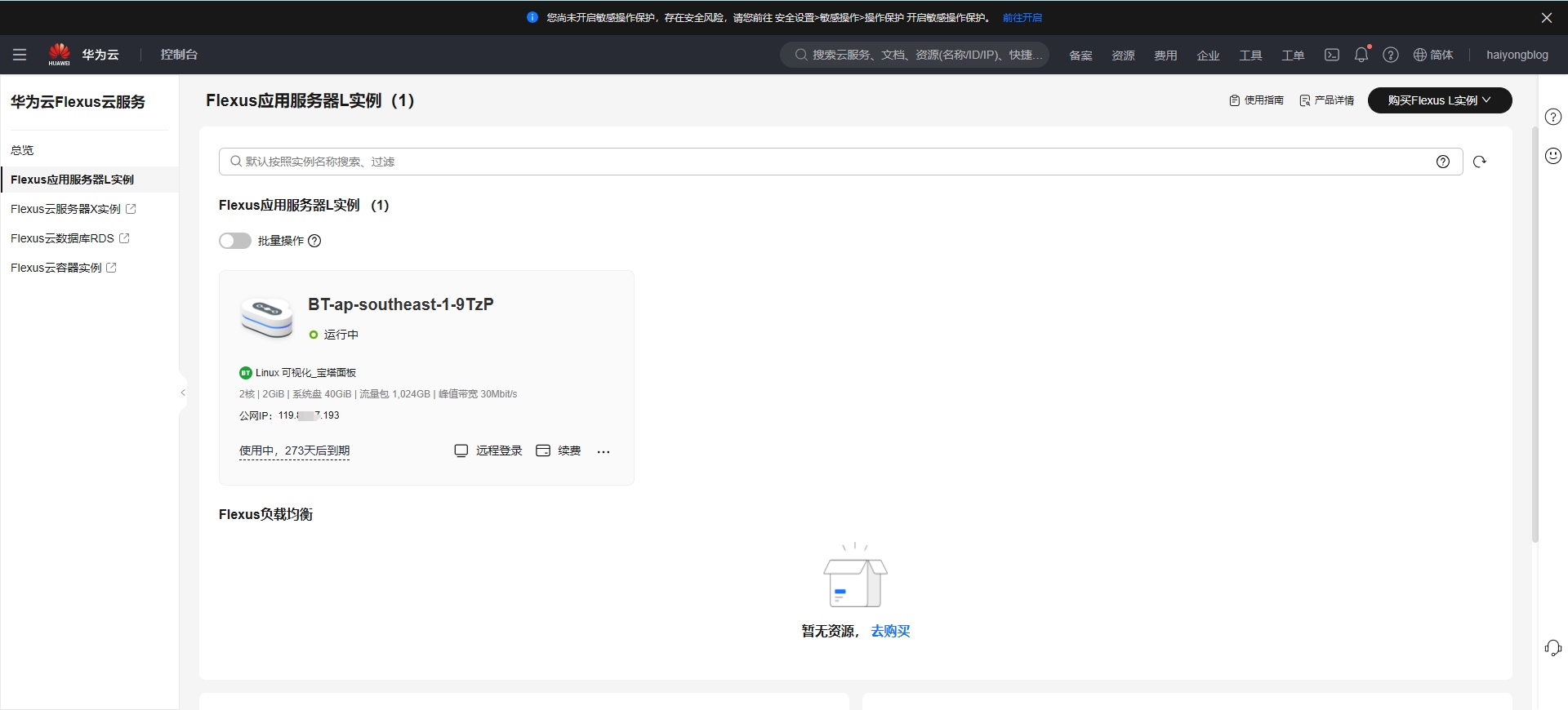
Task: Click the page vertical scrollbar
Action: [1535, 335]
